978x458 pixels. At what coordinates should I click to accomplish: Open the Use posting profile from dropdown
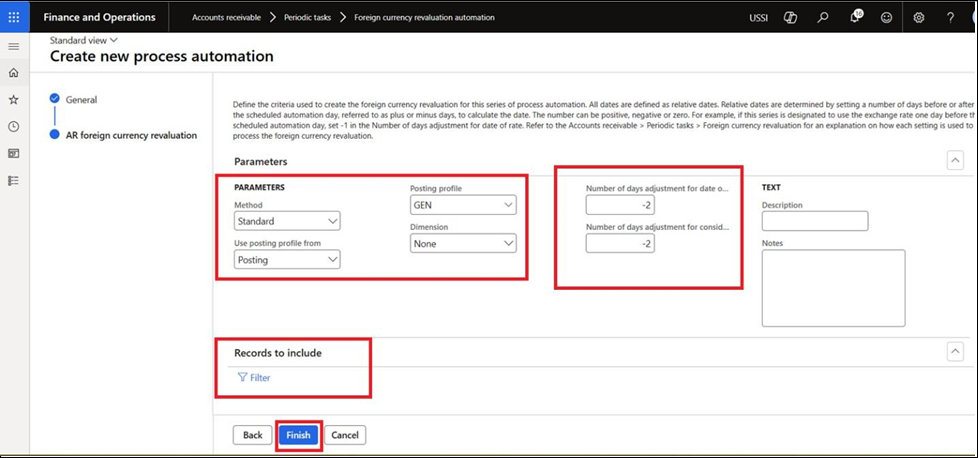tap(287, 260)
